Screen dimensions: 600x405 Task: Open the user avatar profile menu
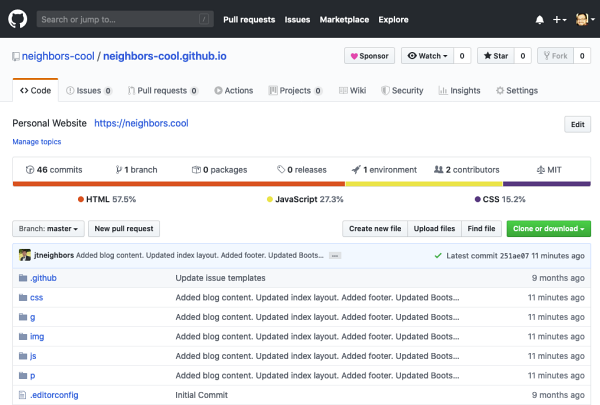coord(585,19)
